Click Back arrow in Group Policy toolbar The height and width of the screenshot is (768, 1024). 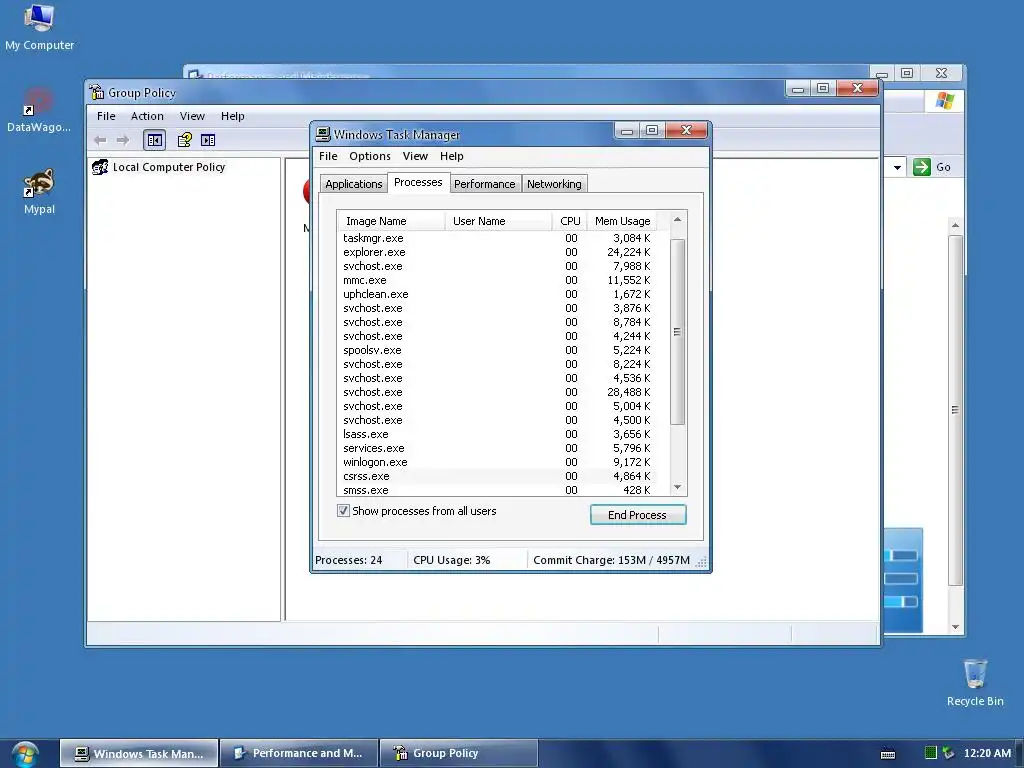(100, 140)
